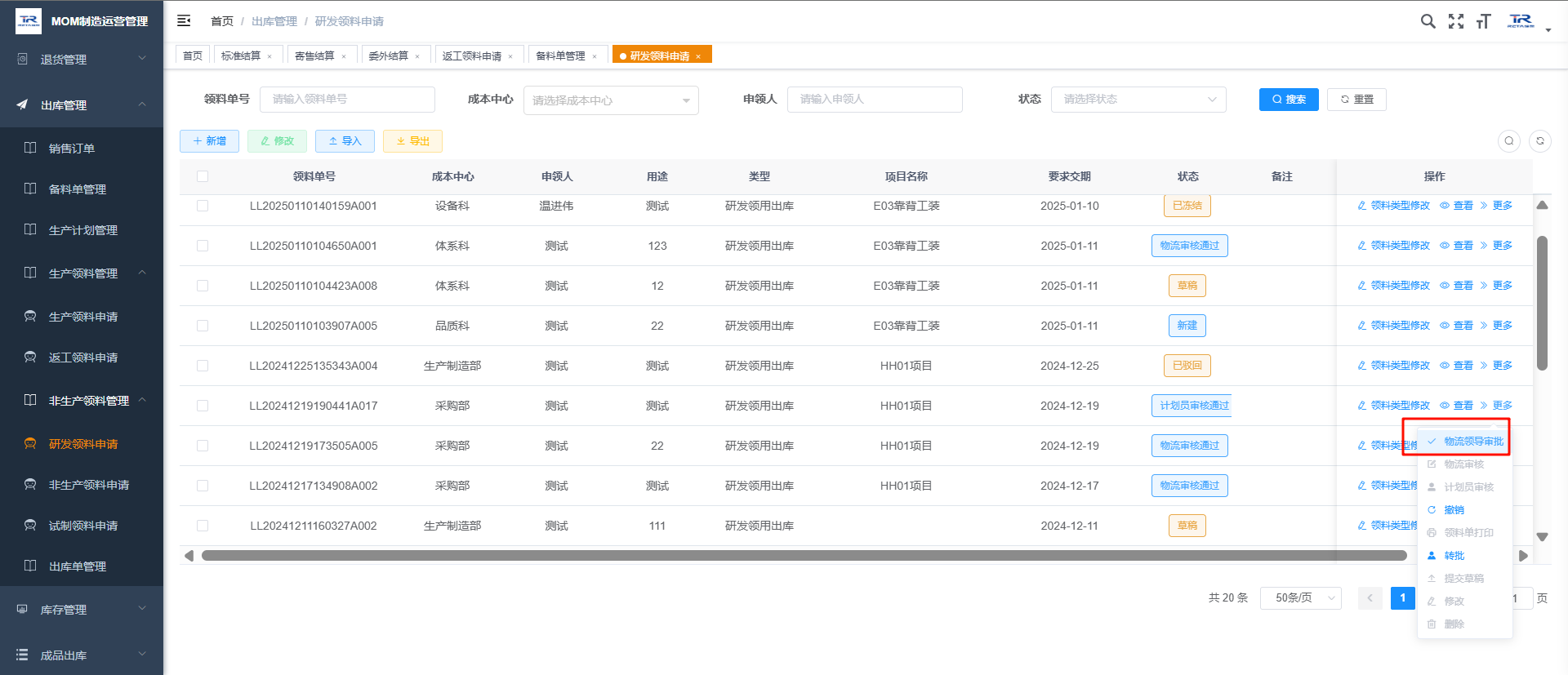Click the 领料单号 input field

click(x=347, y=100)
